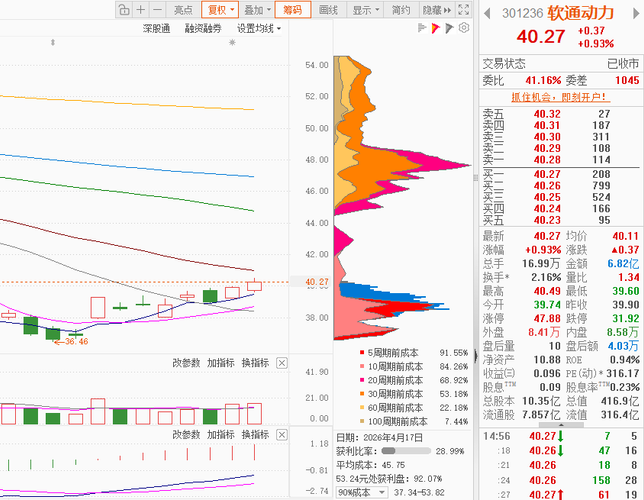Click 60周期前成本 legend entry
The image size is (644, 500).
[x=414, y=408]
